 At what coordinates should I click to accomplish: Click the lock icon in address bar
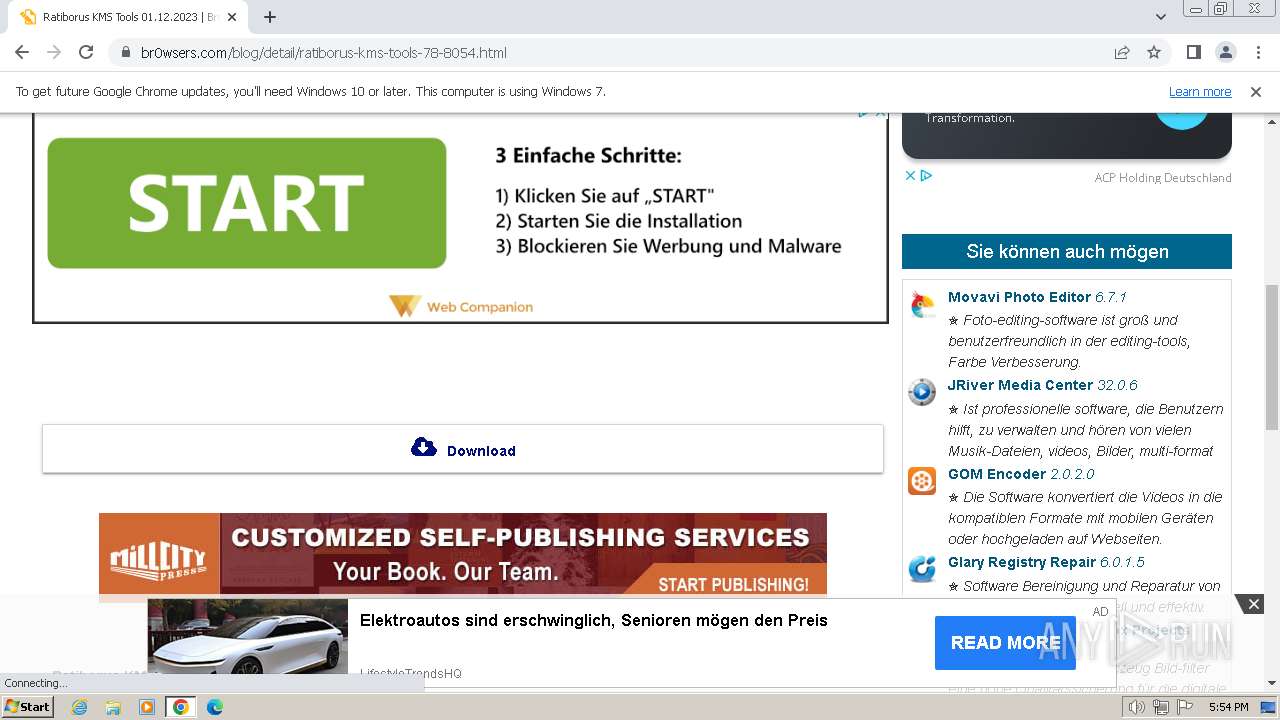pos(126,52)
